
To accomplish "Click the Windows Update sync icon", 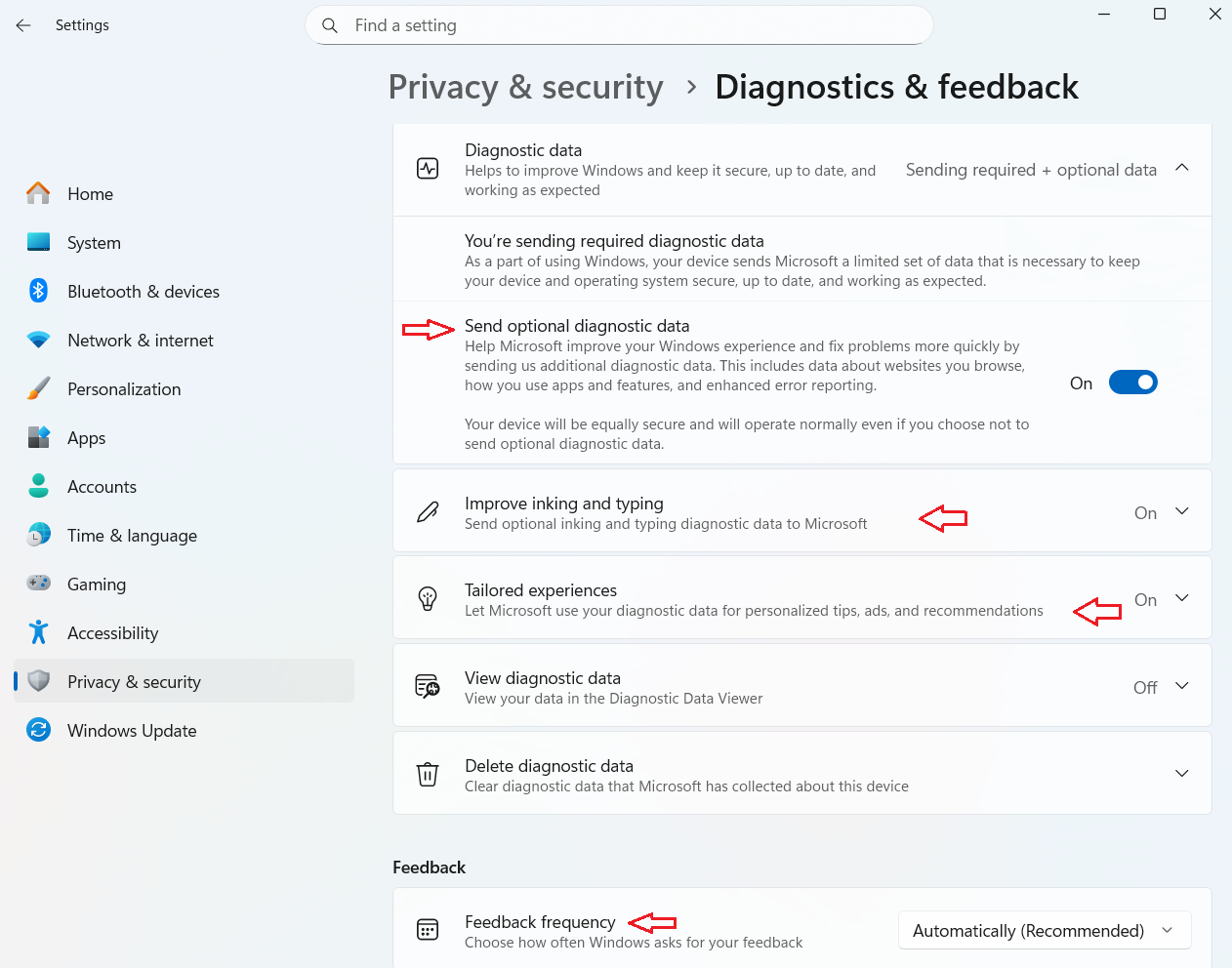I will coord(38,730).
